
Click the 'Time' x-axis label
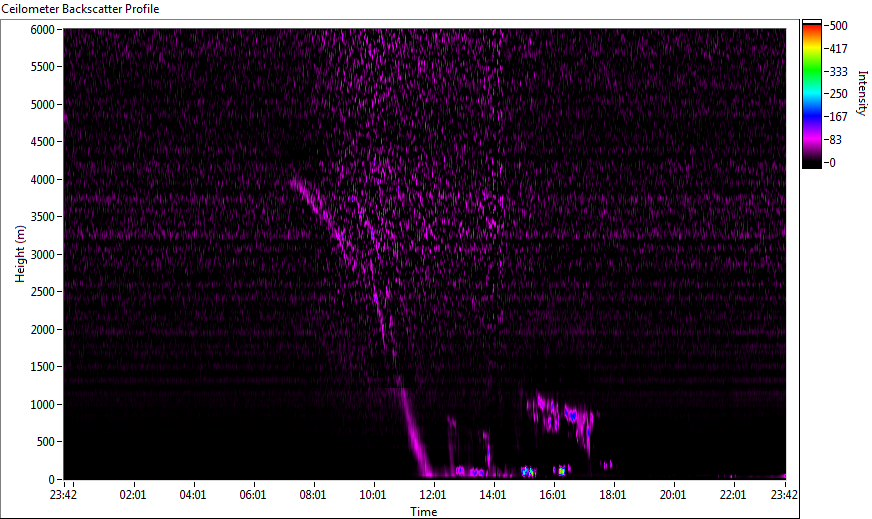coord(424,512)
